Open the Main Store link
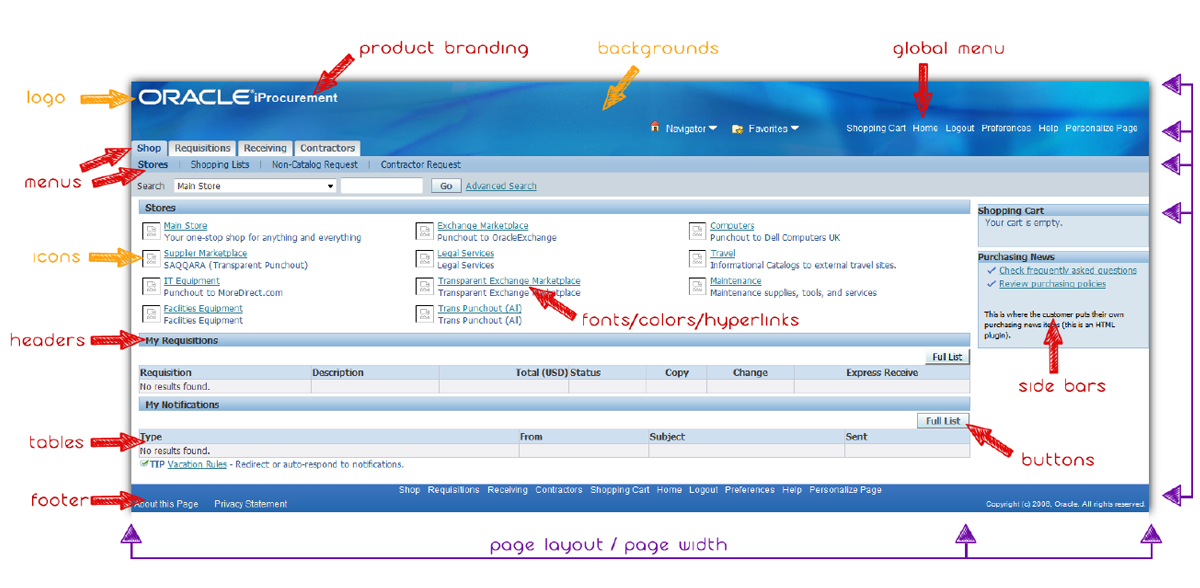Screen dimensions: 1200x588 click(x=186, y=226)
